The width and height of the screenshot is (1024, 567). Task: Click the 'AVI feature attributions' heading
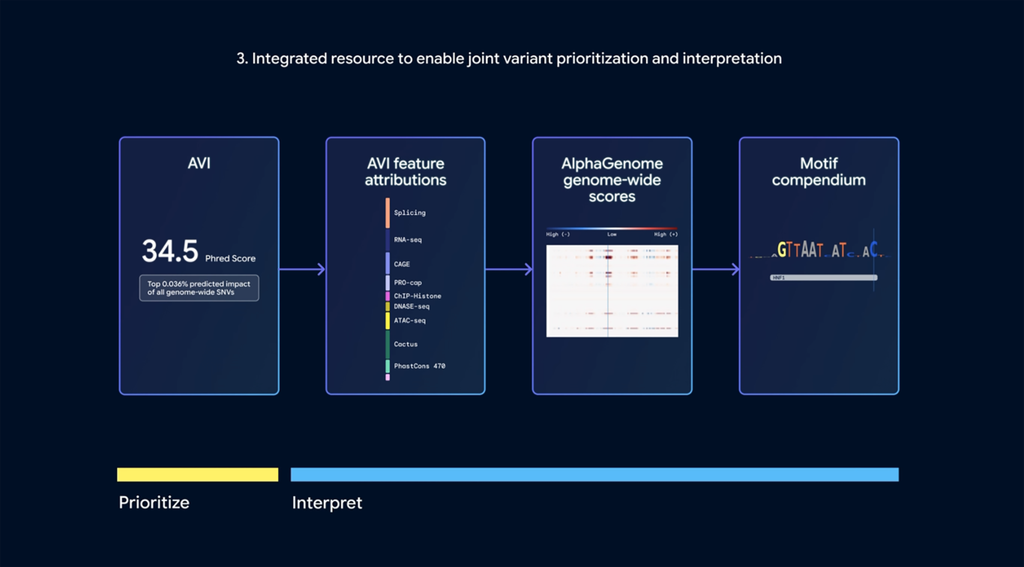[x=406, y=172]
